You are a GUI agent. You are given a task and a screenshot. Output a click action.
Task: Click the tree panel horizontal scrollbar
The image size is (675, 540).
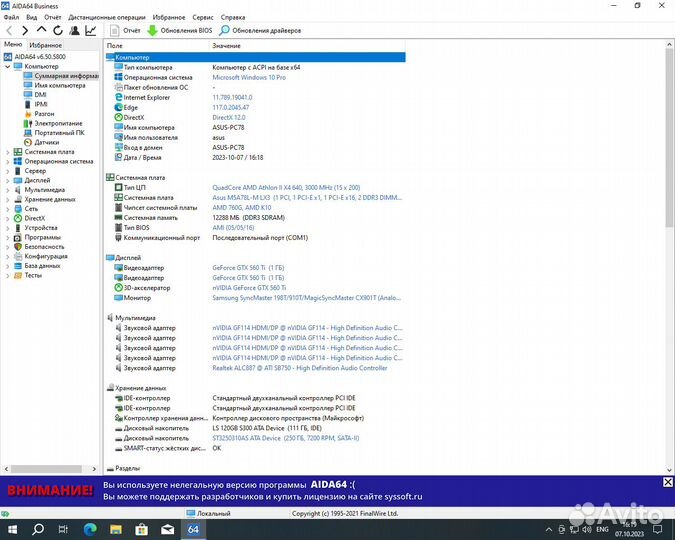(x=46, y=469)
